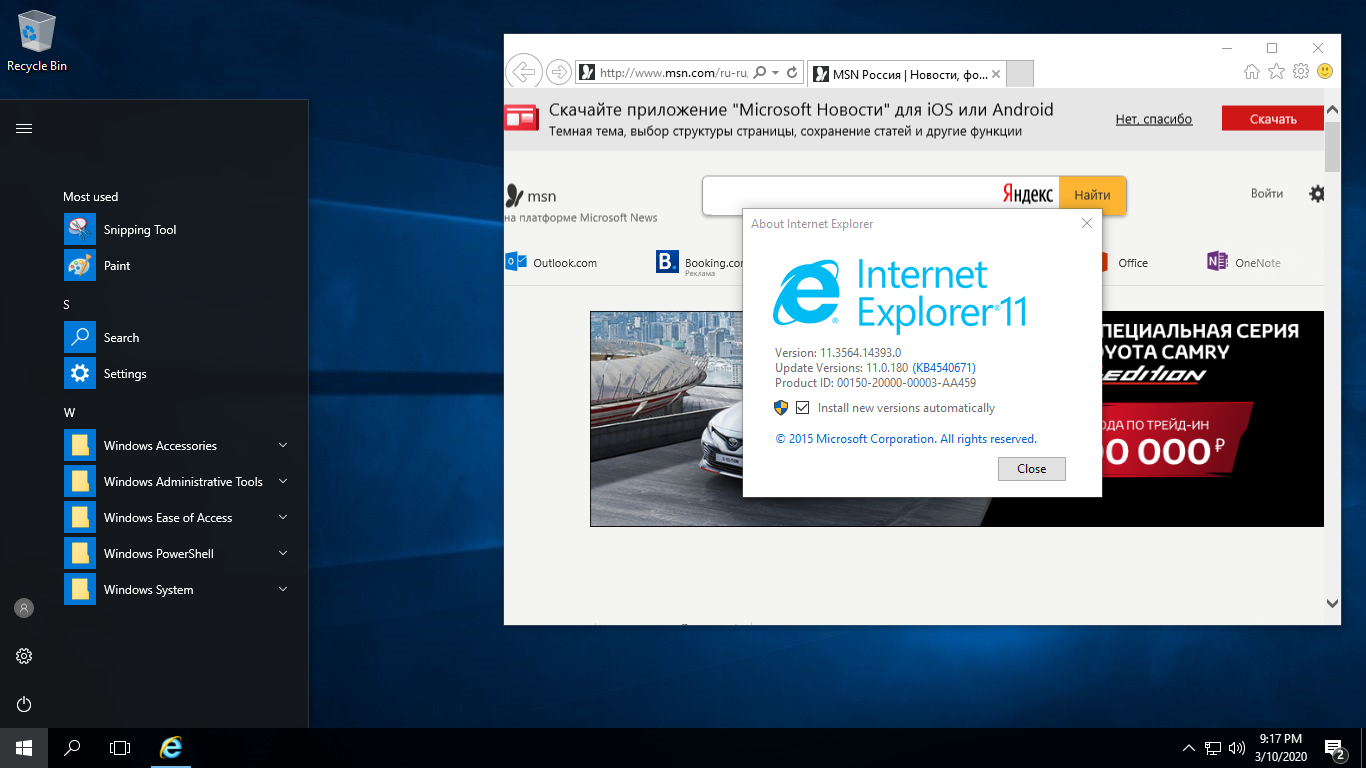Click the volume speaker tray icon
The image size is (1366, 768).
click(1237, 748)
